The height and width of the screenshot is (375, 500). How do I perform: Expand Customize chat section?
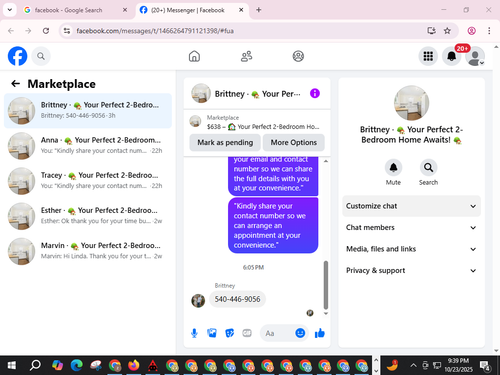click(411, 206)
